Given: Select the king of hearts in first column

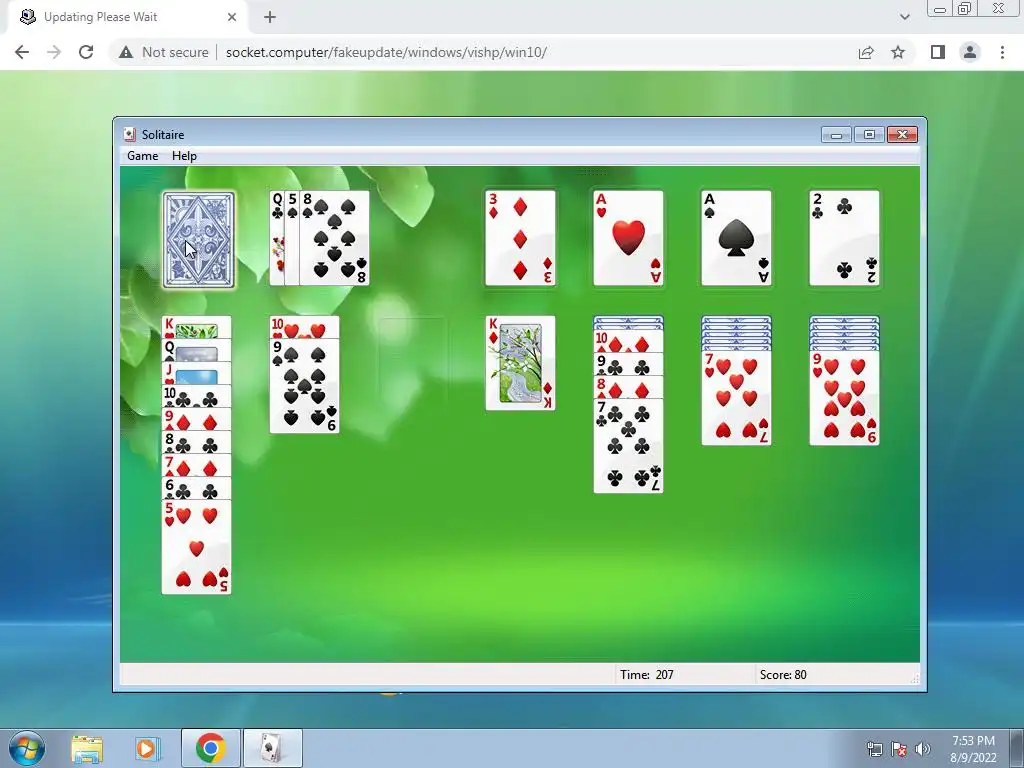Looking at the screenshot, I should 197,327.
